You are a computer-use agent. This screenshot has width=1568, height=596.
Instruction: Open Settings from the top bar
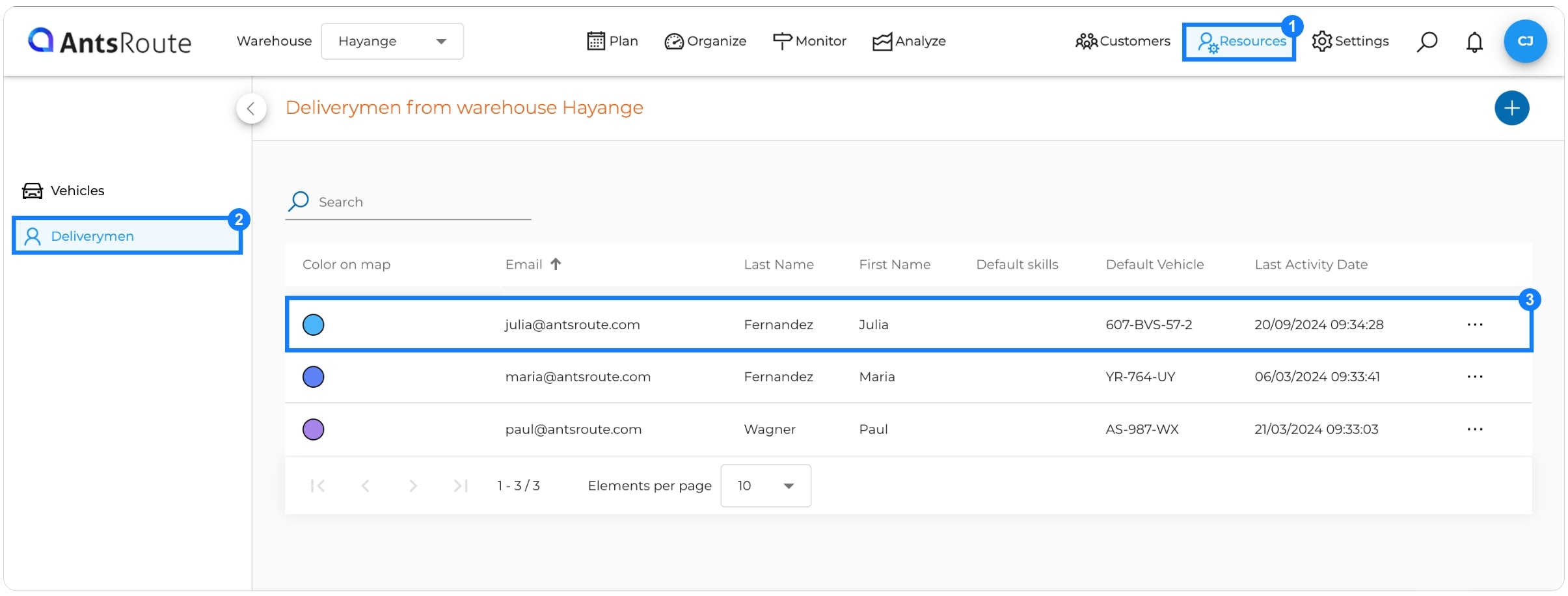point(1350,41)
